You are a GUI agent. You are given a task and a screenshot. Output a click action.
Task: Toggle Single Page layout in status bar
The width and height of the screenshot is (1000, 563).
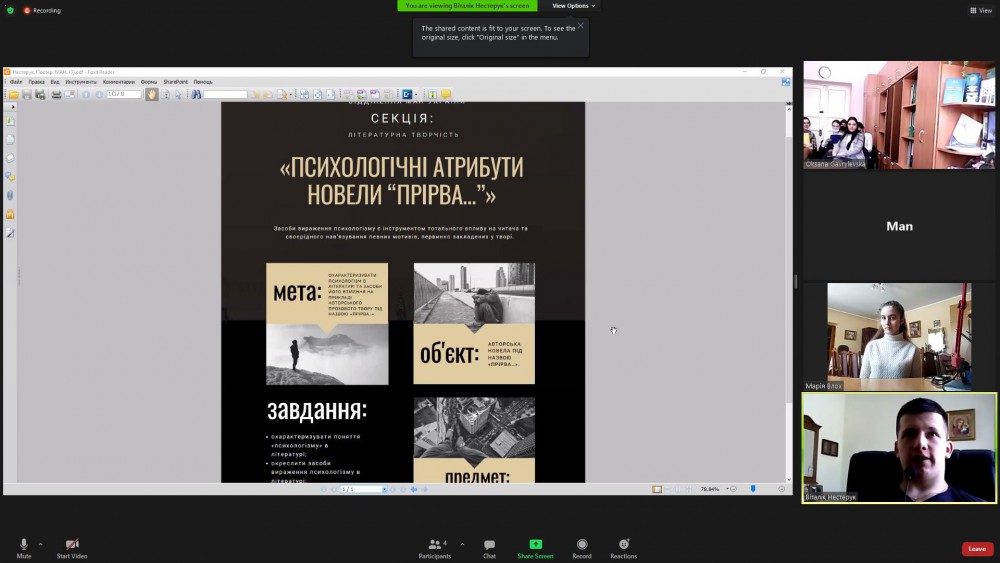point(657,489)
